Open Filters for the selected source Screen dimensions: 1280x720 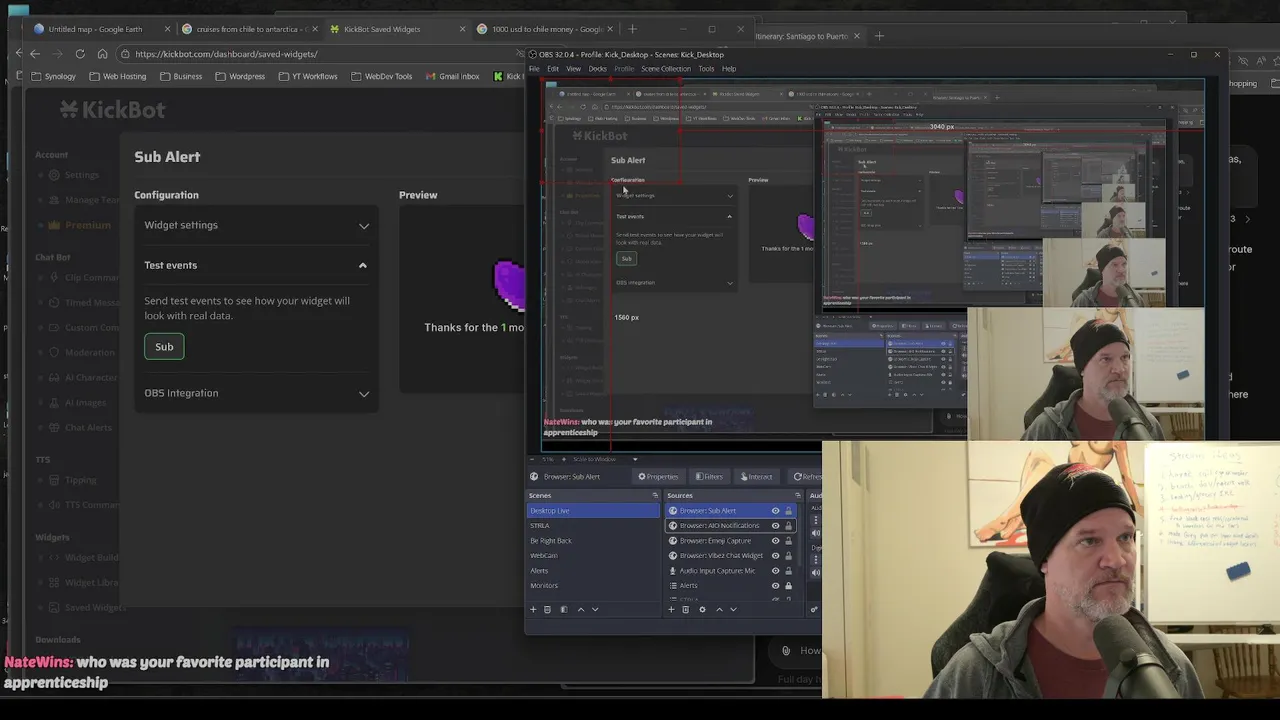pyautogui.click(x=709, y=477)
